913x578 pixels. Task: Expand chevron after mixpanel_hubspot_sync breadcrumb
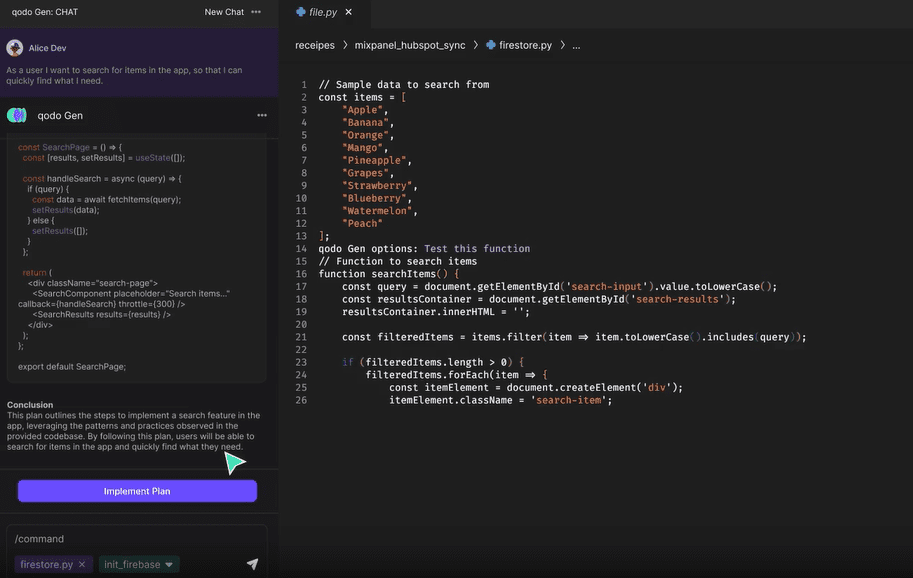[x=476, y=45]
